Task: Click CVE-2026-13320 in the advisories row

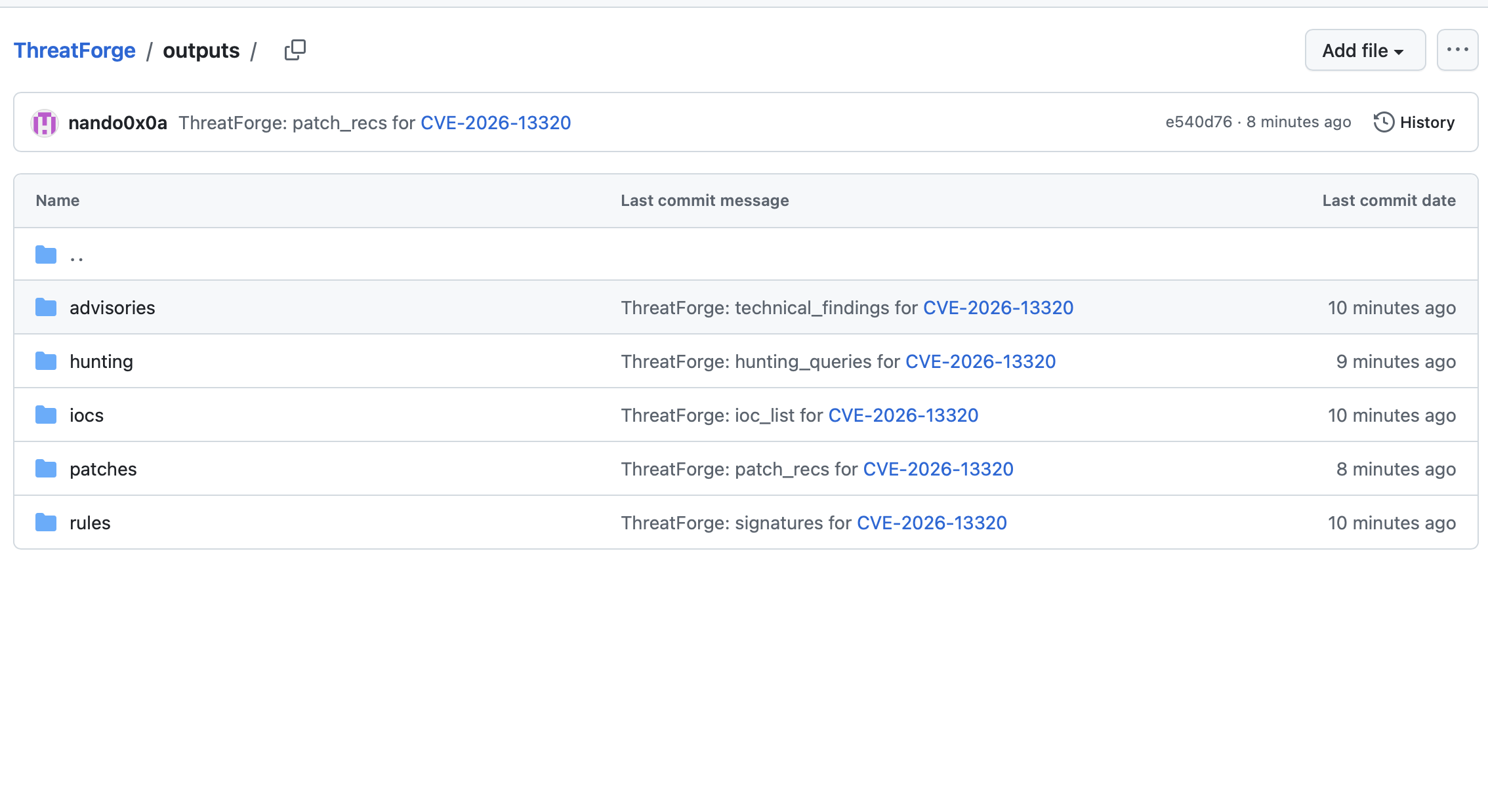Action: [998, 308]
